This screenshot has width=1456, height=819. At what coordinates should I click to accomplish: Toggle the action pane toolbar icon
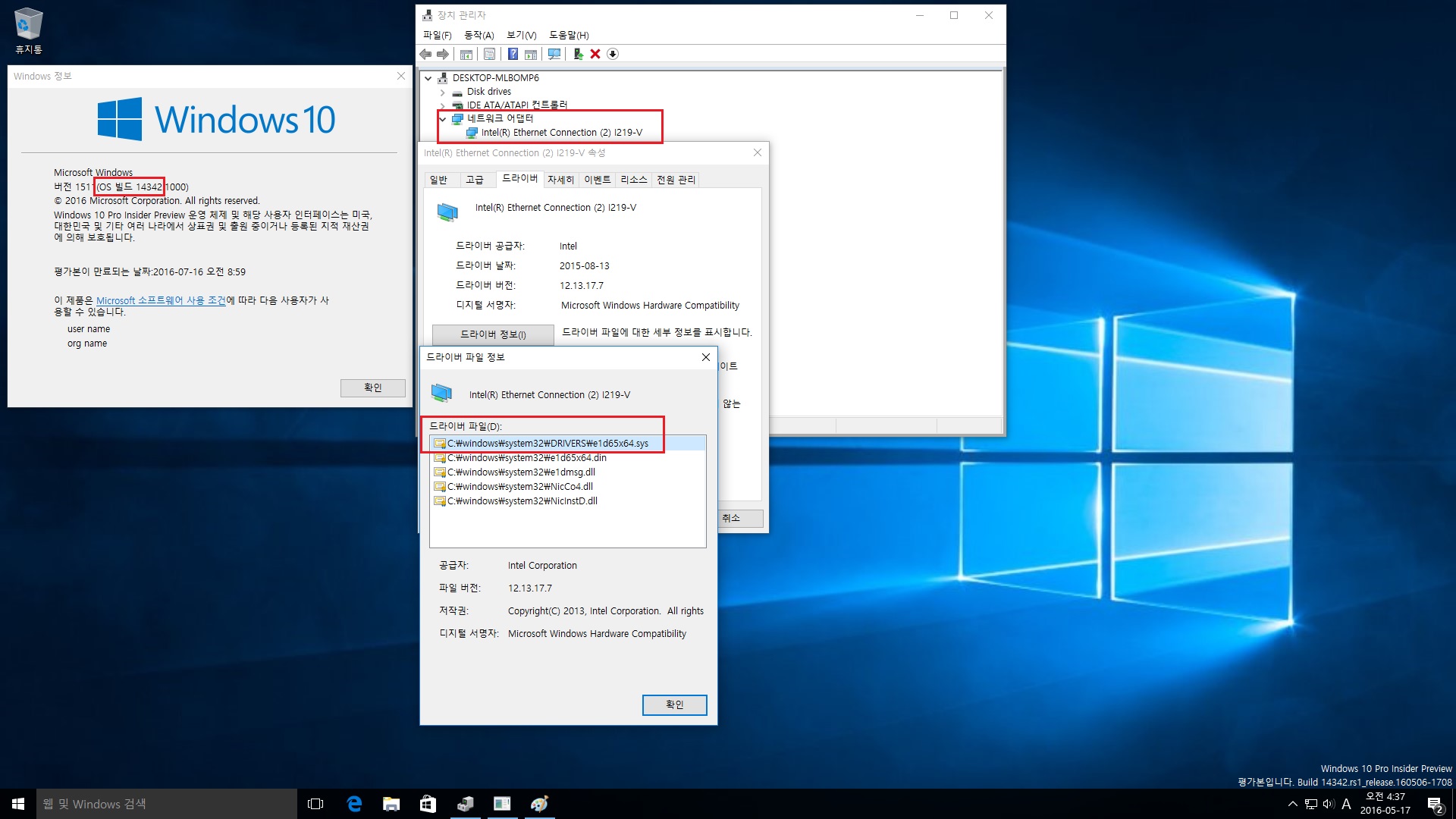point(531,54)
